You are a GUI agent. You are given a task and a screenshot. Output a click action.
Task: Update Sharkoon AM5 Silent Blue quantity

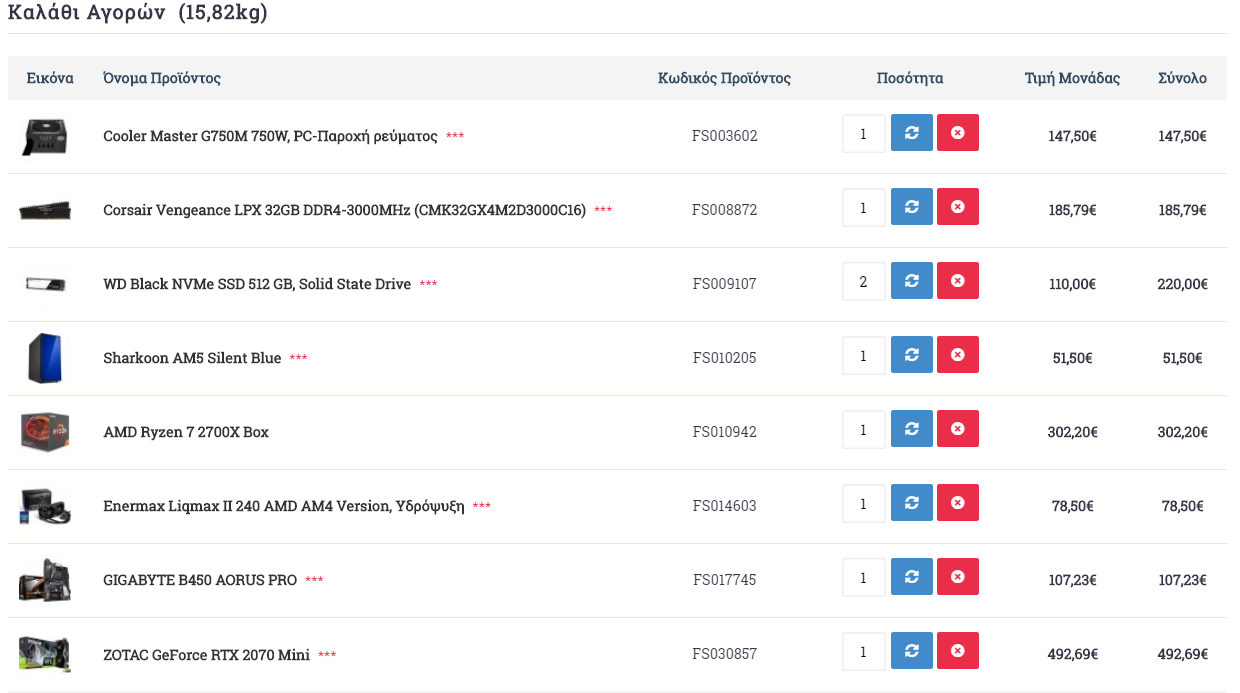tap(911, 355)
